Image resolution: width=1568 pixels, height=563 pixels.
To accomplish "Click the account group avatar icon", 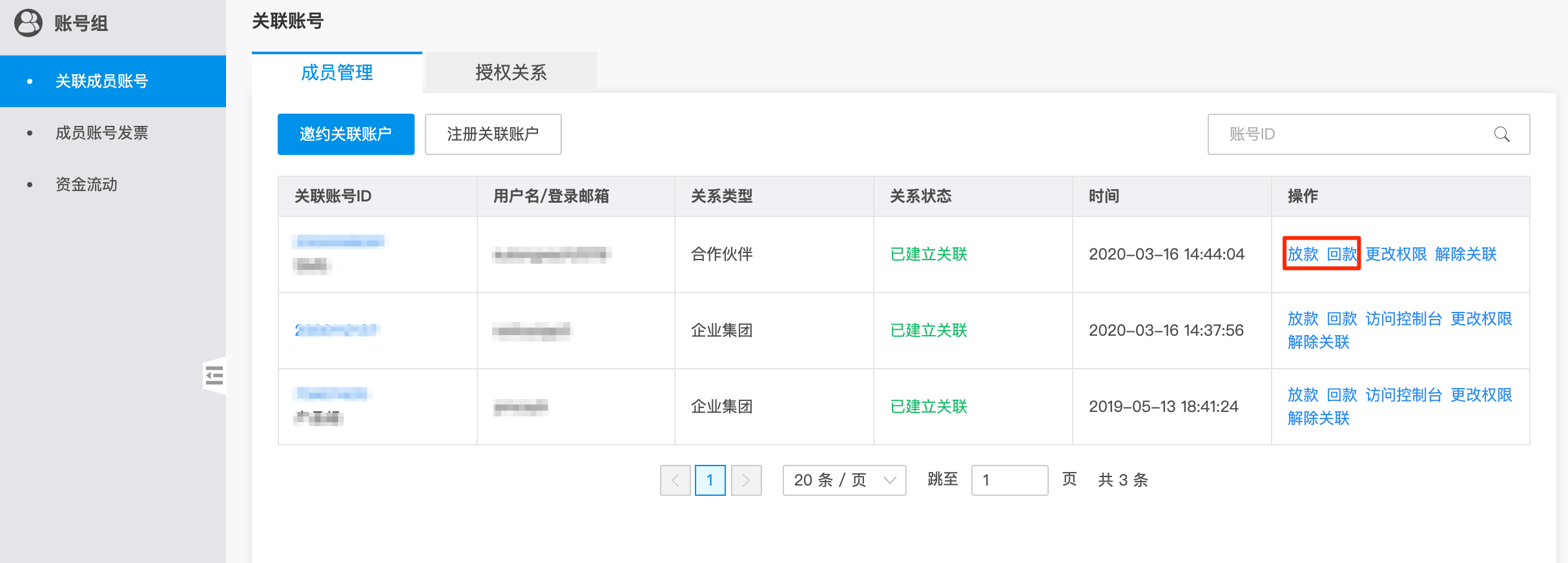I will point(28,23).
